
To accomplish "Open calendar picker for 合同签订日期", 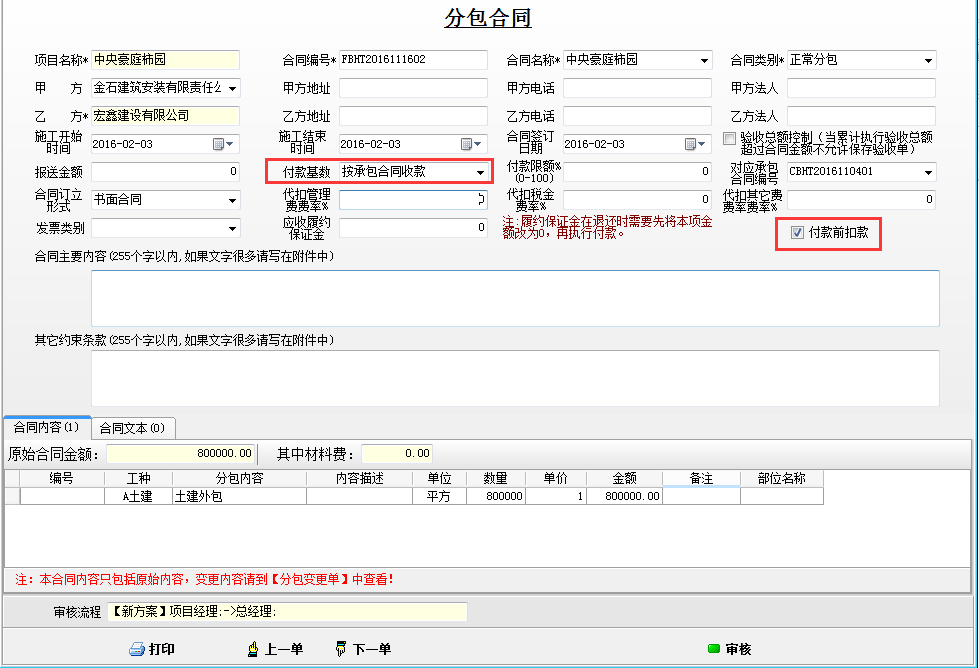I will [x=691, y=144].
